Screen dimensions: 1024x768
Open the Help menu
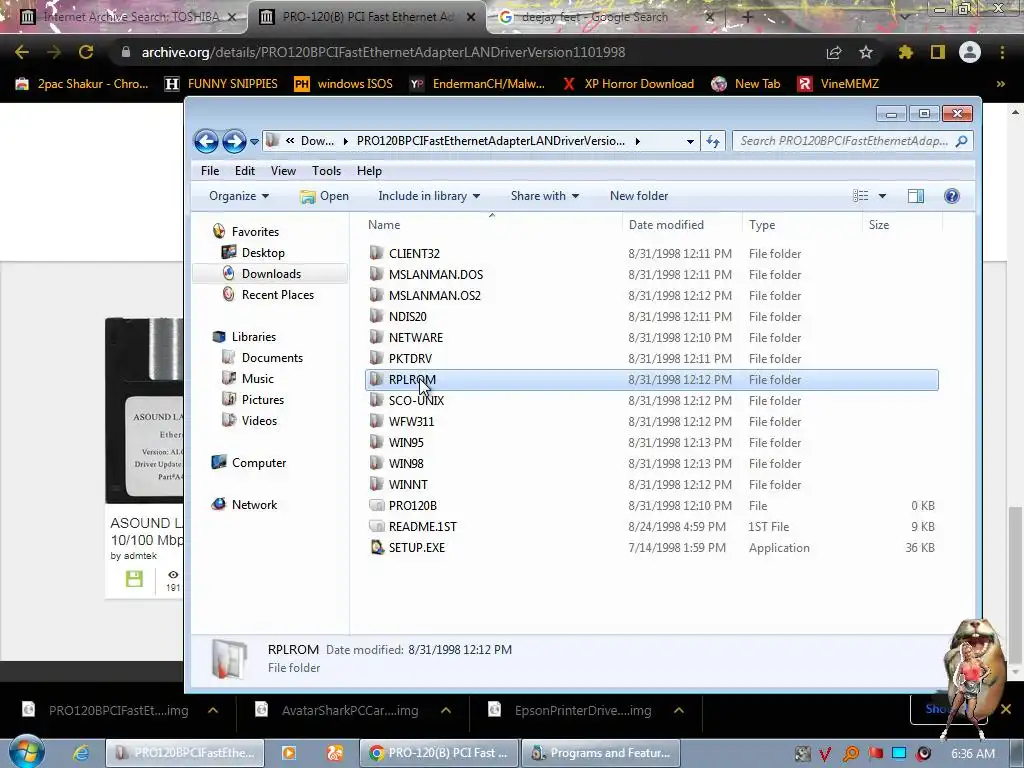click(369, 171)
